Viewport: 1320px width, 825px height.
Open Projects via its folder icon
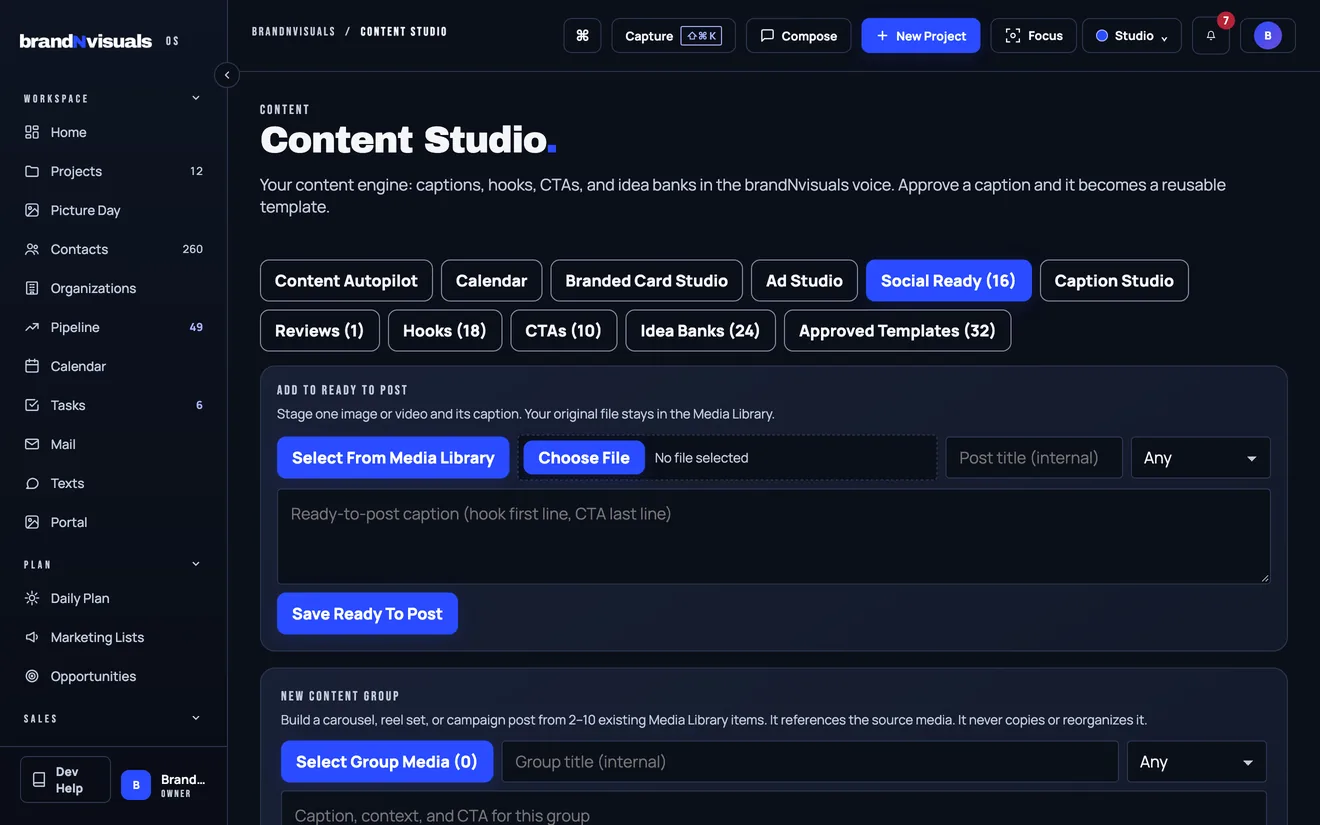point(32,171)
